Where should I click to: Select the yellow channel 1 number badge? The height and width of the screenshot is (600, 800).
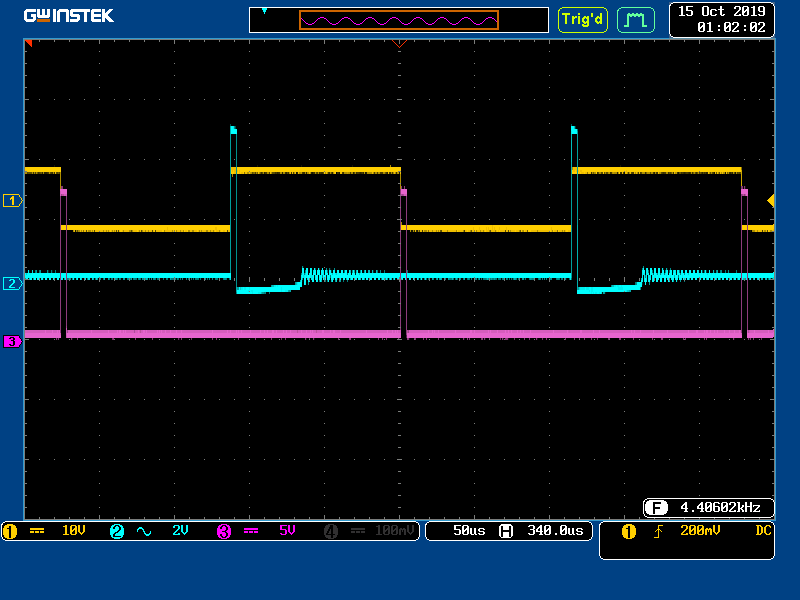point(10,532)
